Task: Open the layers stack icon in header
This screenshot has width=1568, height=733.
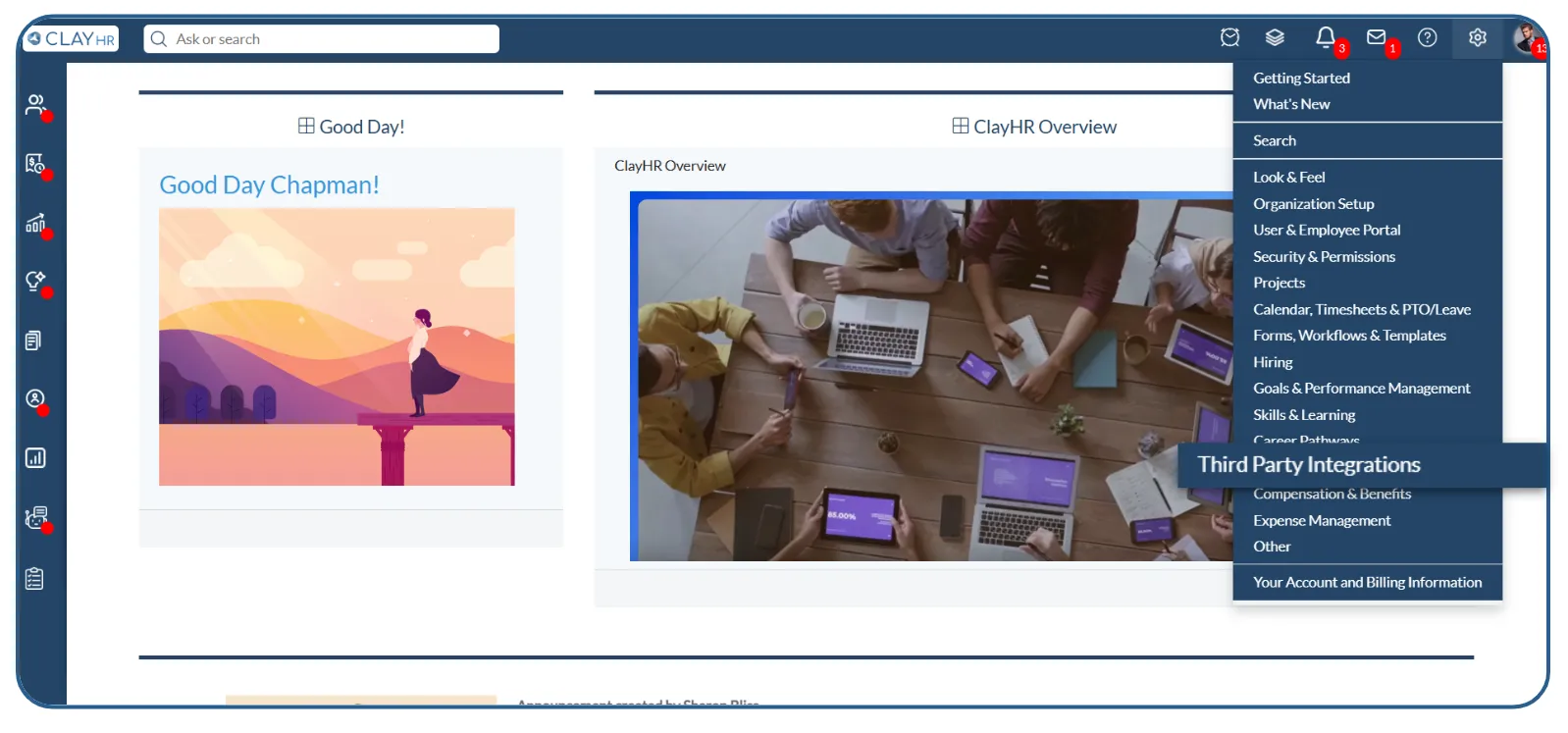Action: (x=1275, y=37)
